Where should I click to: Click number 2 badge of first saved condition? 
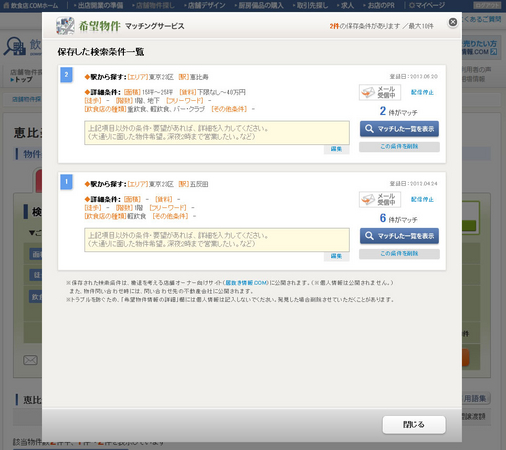(x=66, y=75)
